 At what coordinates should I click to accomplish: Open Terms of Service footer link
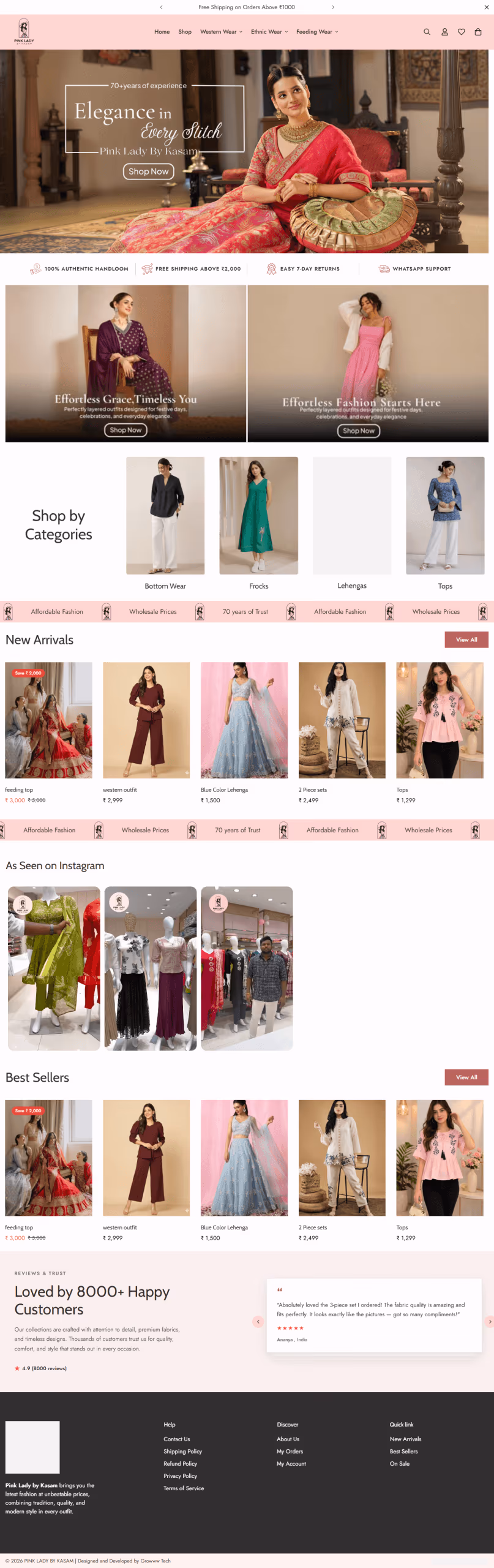[184, 1488]
